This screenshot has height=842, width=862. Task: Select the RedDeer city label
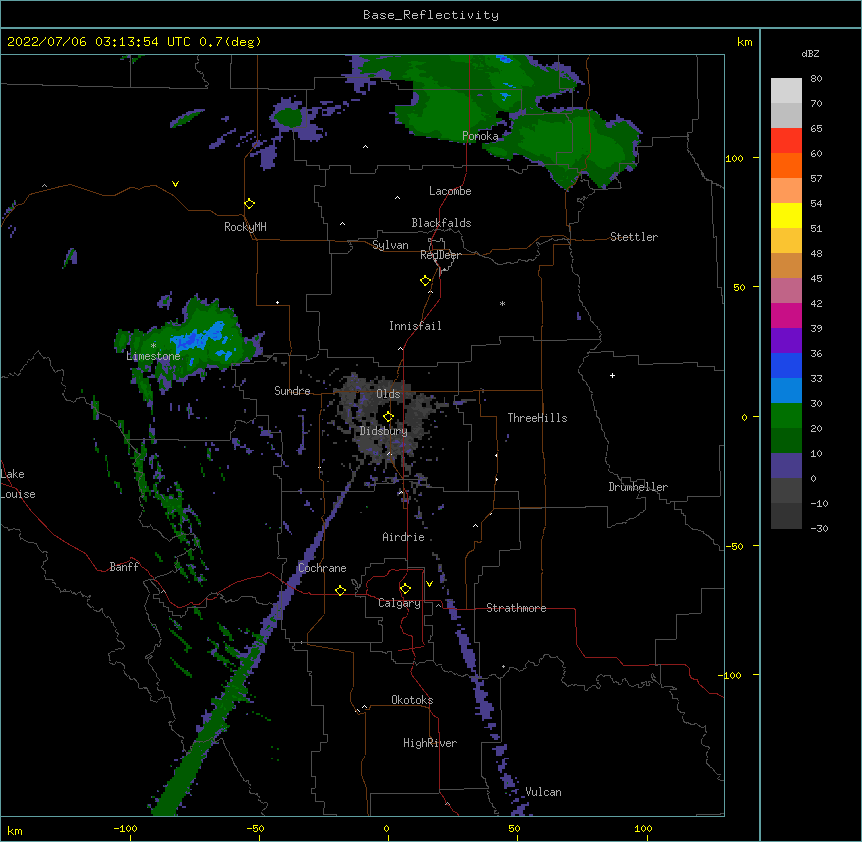point(440,255)
